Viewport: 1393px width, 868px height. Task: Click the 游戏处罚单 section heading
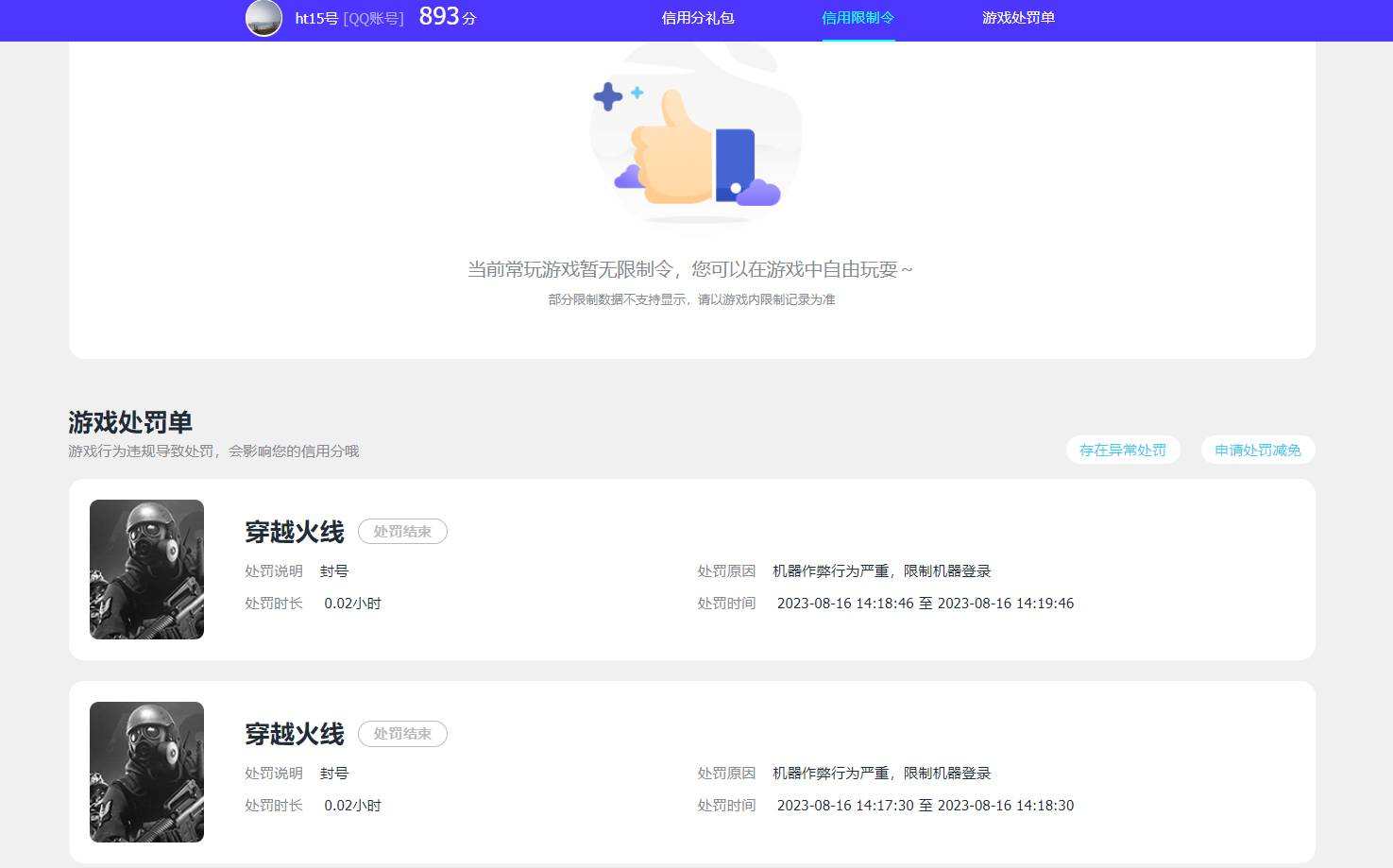(130, 422)
